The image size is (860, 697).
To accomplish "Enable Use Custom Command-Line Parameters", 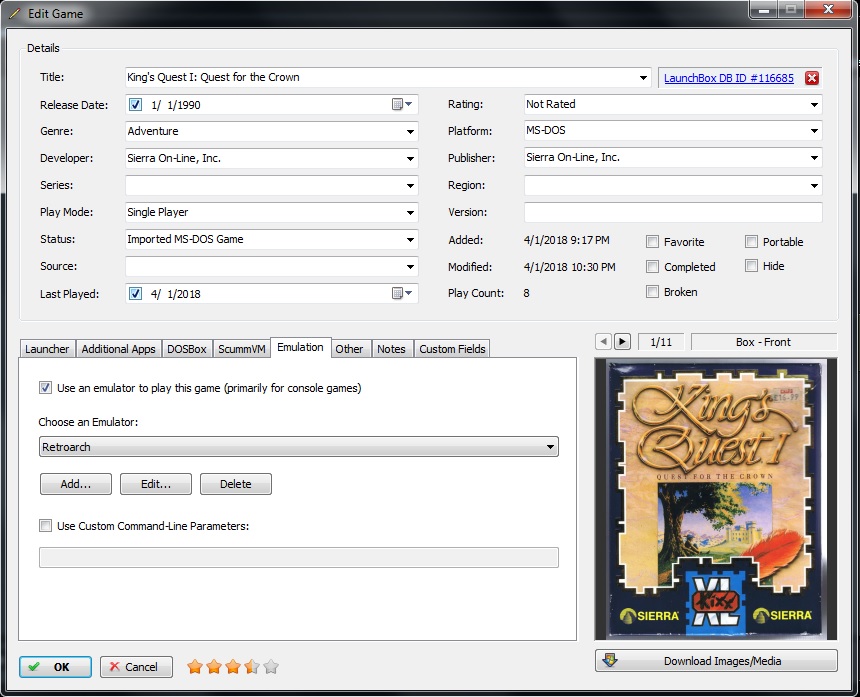I will (46, 526).
